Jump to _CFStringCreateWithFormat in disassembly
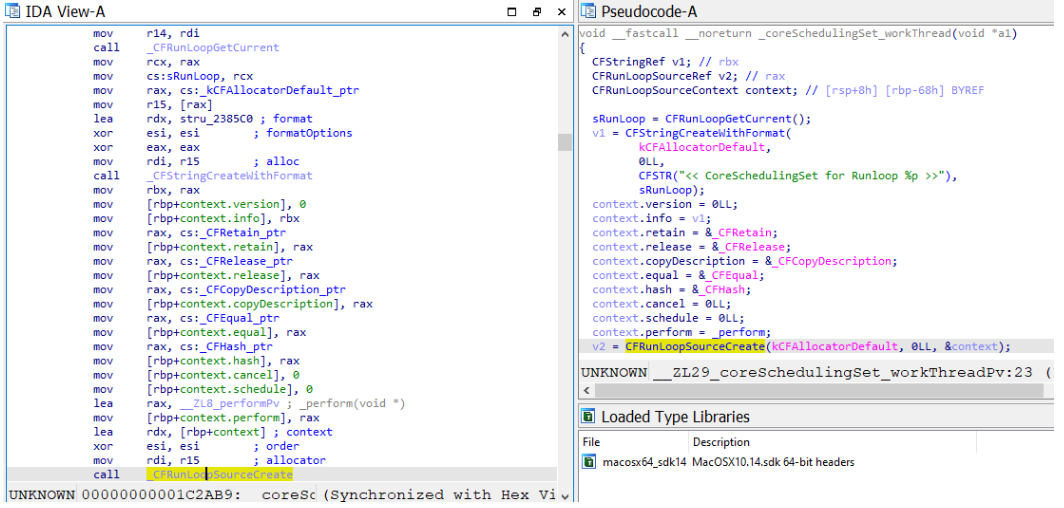The width and height of the screenshot is (1064, 508). 229,176
